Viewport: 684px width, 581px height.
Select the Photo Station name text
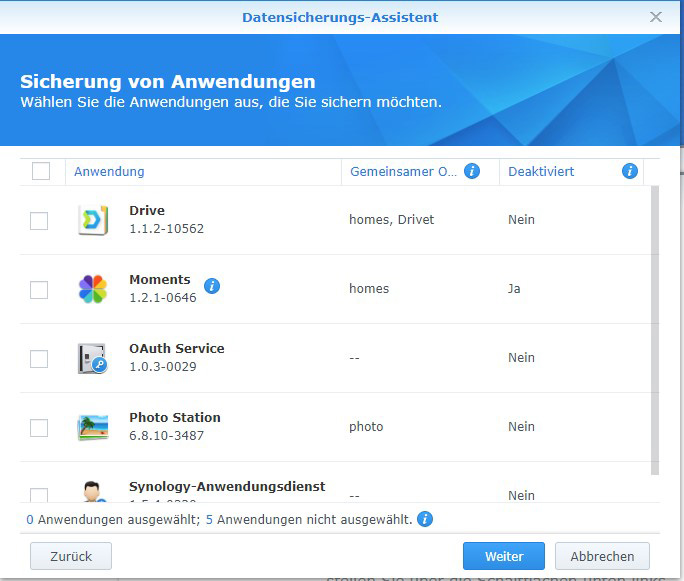coord(174,417)
